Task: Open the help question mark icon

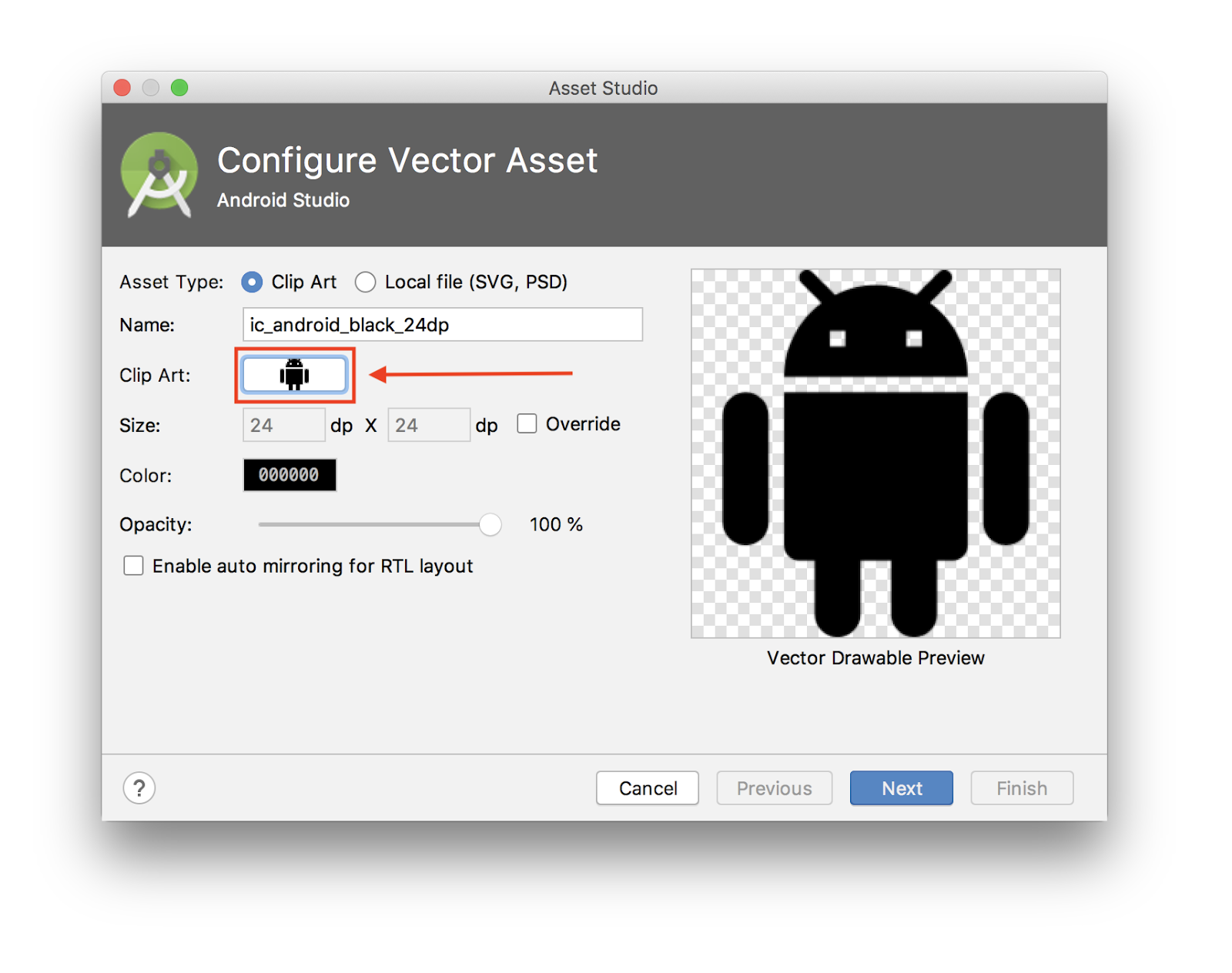Action: pos(139,787)
